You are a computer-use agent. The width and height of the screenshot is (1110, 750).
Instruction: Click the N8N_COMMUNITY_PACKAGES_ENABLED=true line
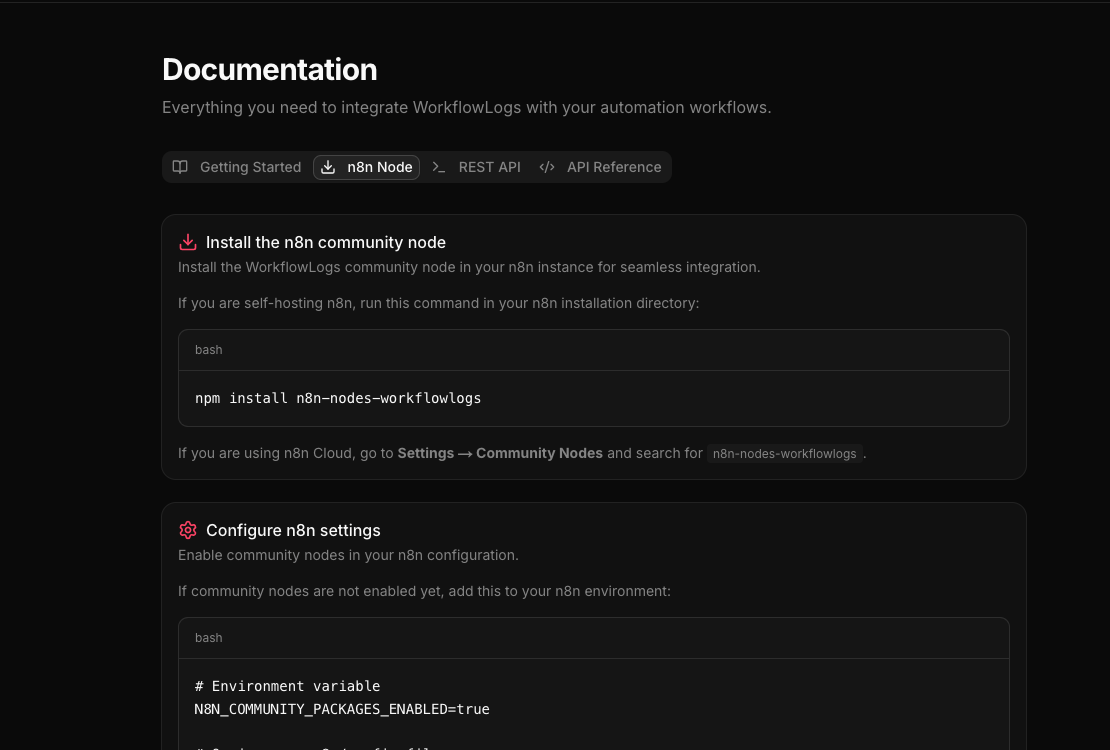[x=342, y=709]
